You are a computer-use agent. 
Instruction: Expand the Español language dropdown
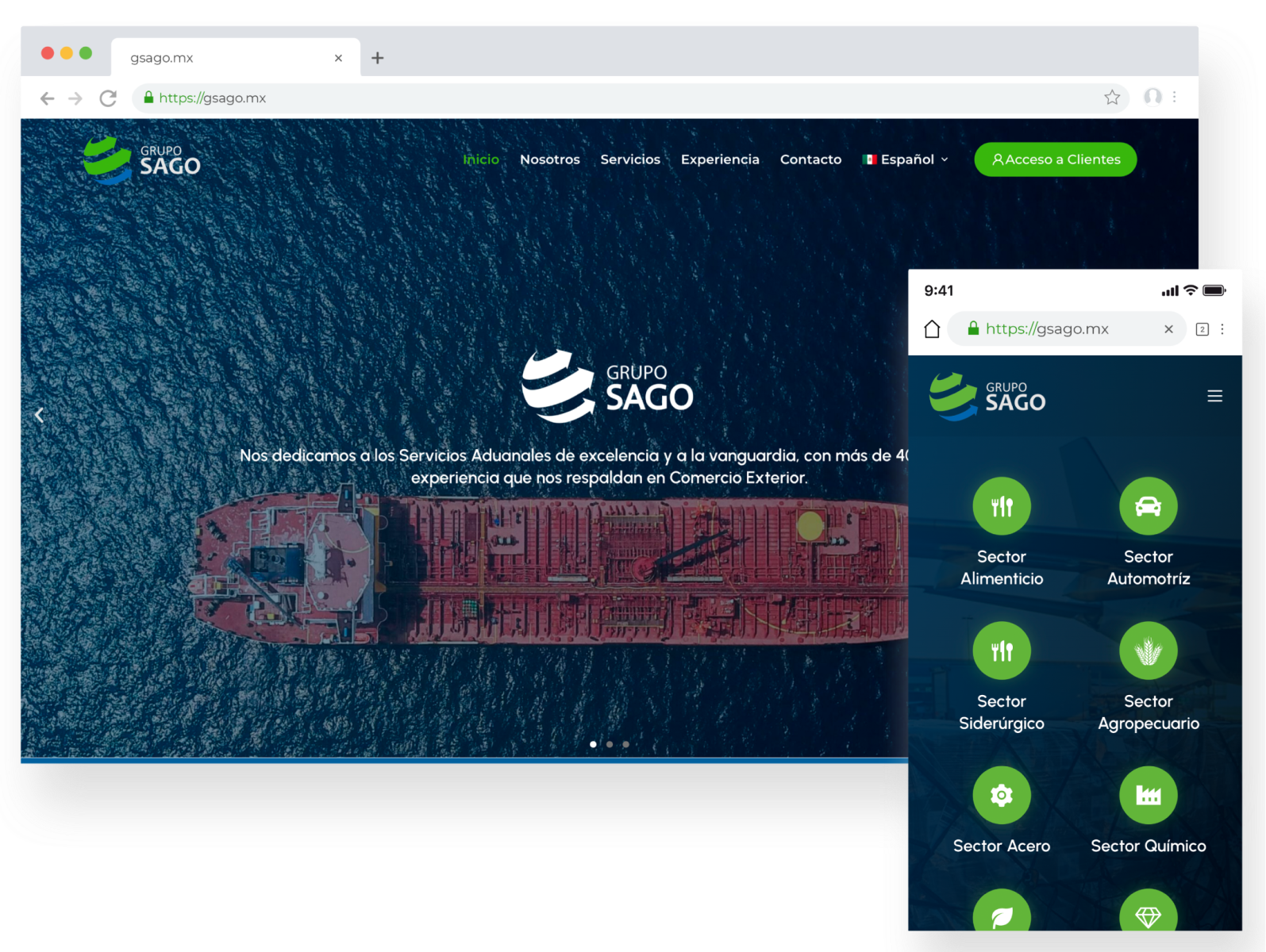[x=906, y=159]
